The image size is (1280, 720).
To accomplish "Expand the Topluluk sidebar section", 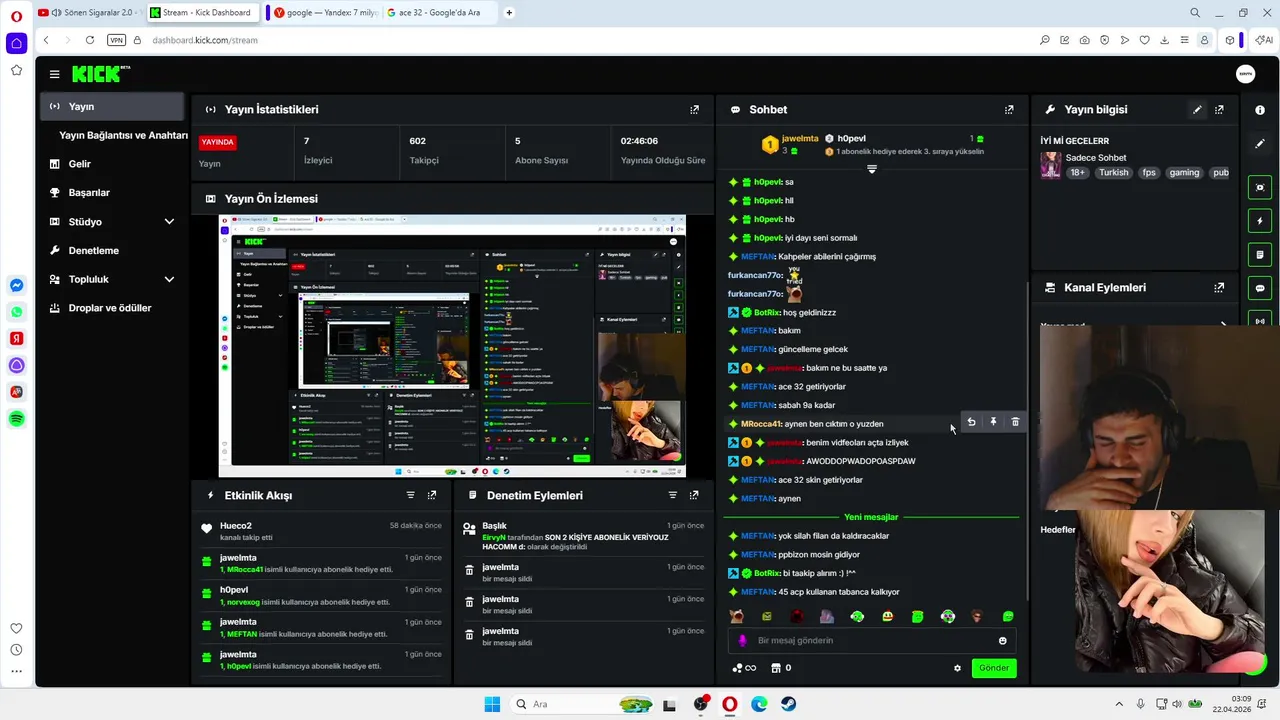I will pyautogui.click(x=169, y=280).
